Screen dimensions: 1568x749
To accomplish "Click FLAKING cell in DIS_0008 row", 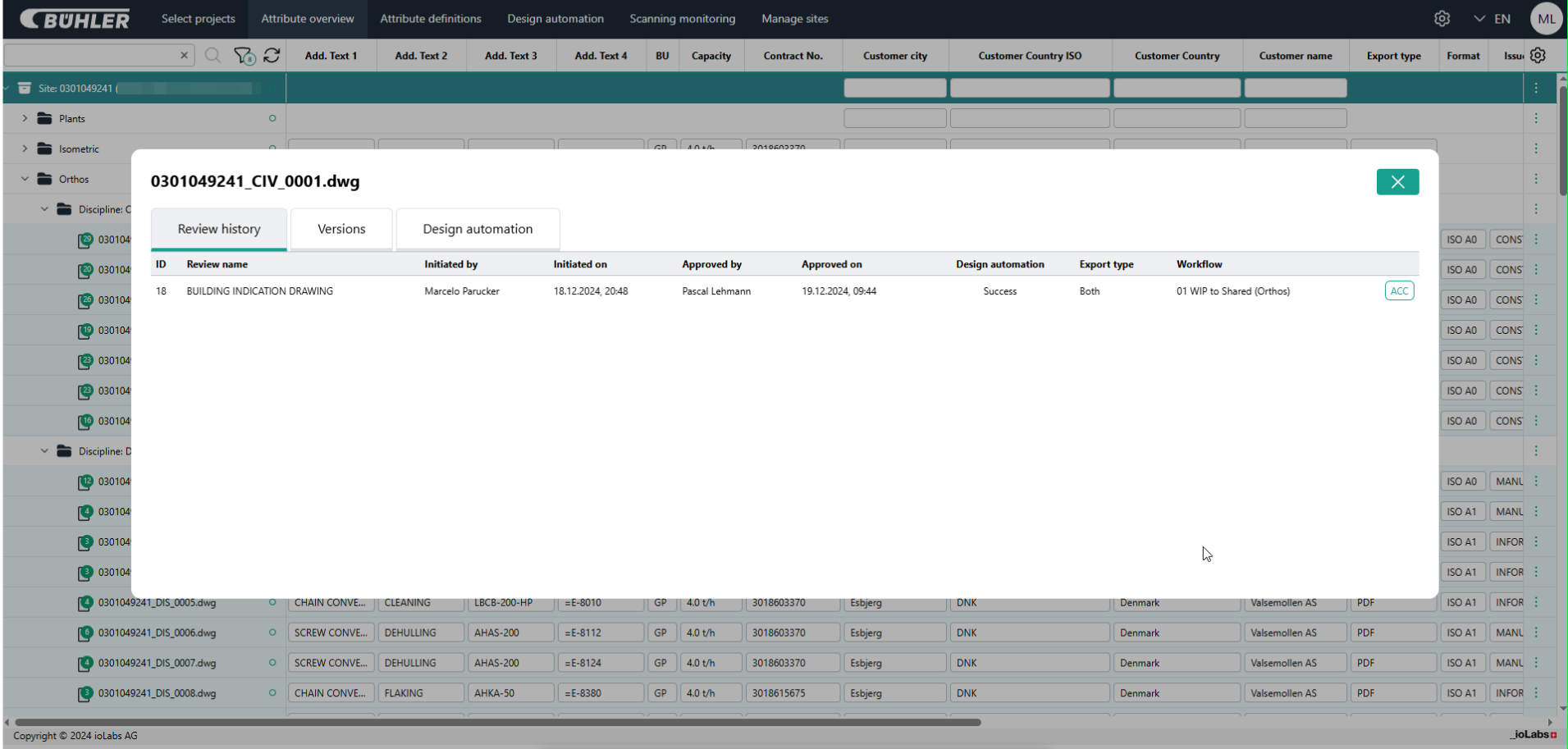I will tap(421, 693).
